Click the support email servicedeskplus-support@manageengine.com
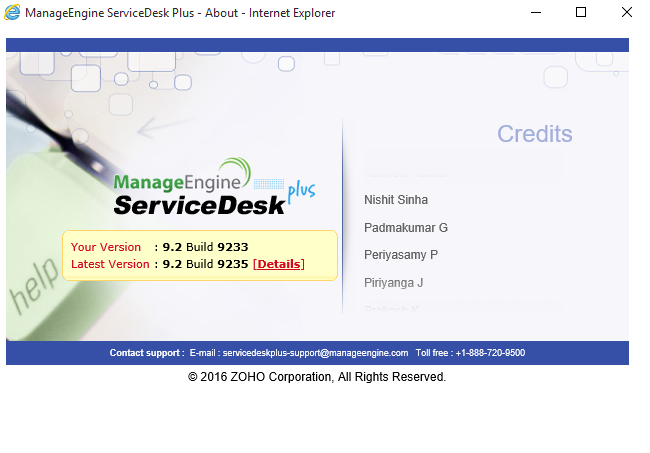This screenshot has width=650, height=453. pyautogui.click(x=315, y=353)
